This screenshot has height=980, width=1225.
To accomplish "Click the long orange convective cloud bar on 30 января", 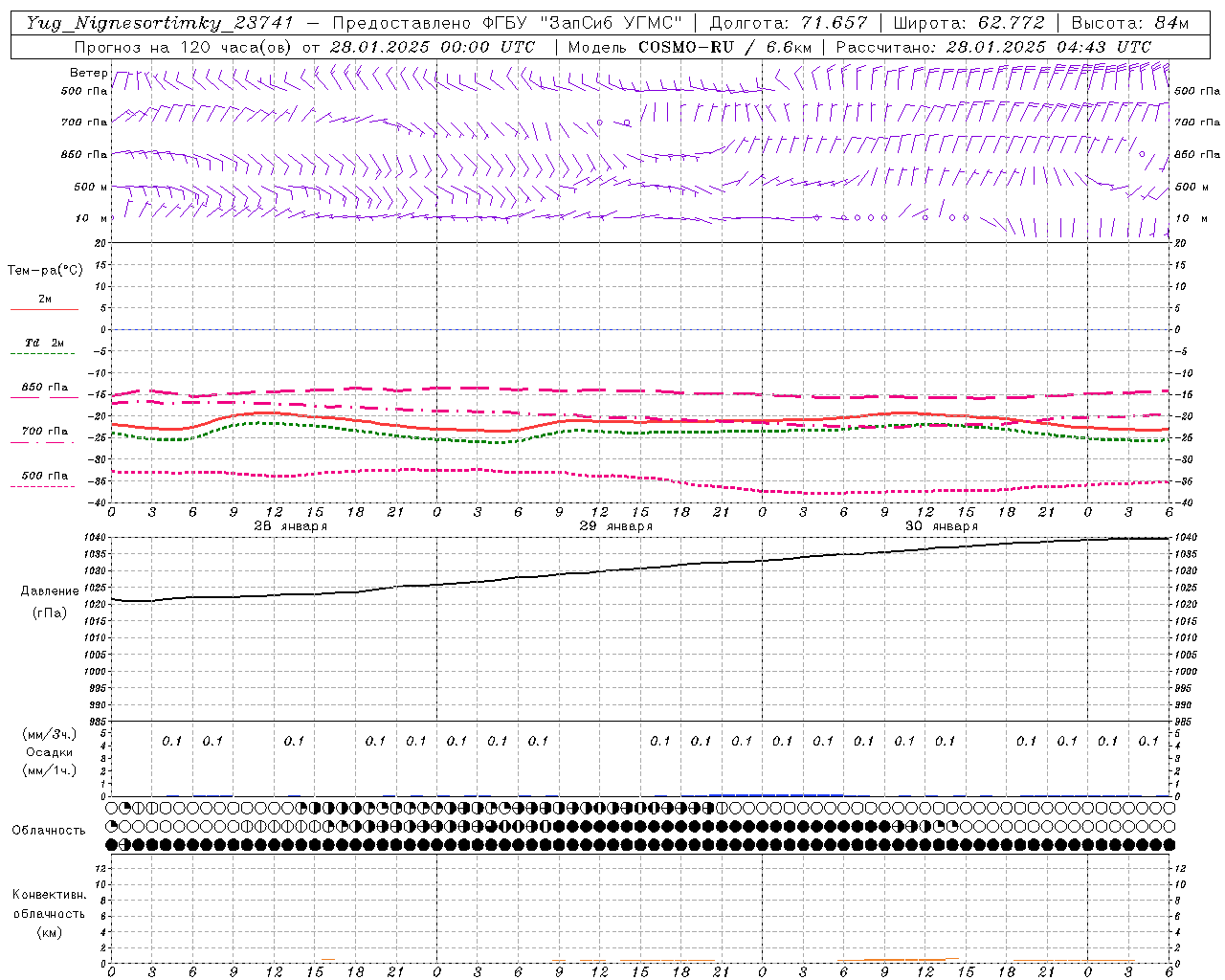I will (x=903, y=960).
